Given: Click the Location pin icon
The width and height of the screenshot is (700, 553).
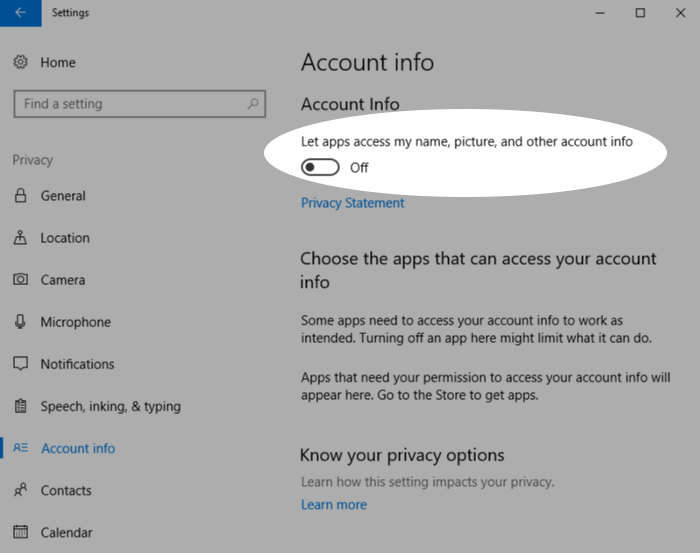Looking at the screenshot, I should [20, 237].
